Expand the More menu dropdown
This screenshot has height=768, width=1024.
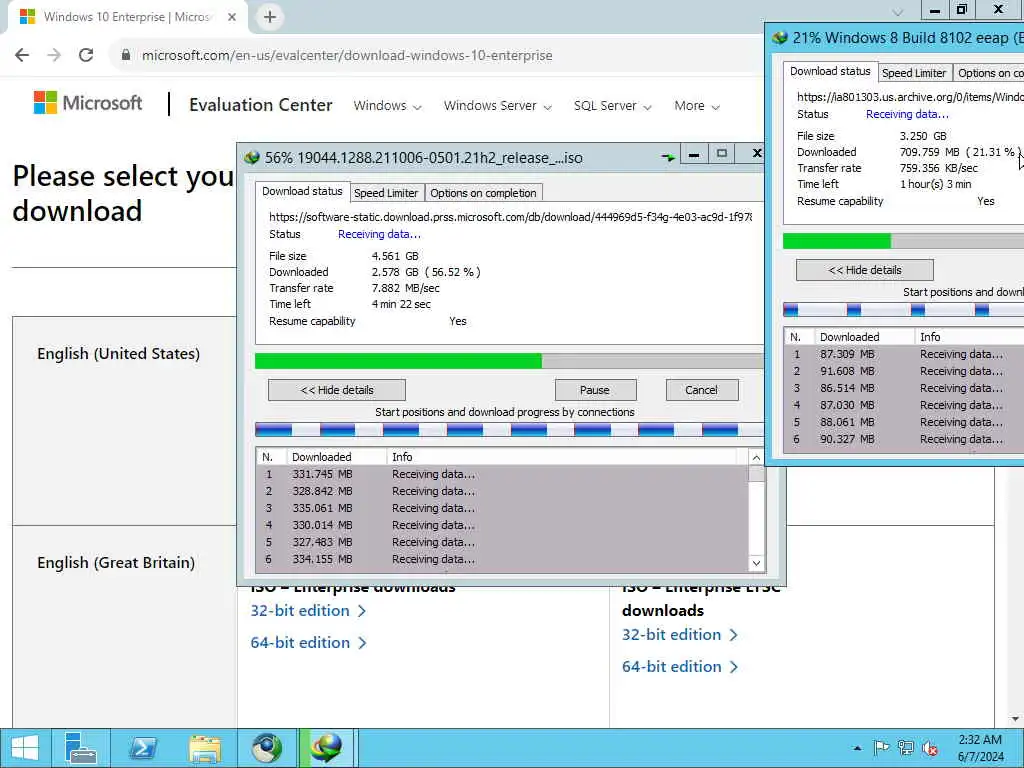point(697,106)
